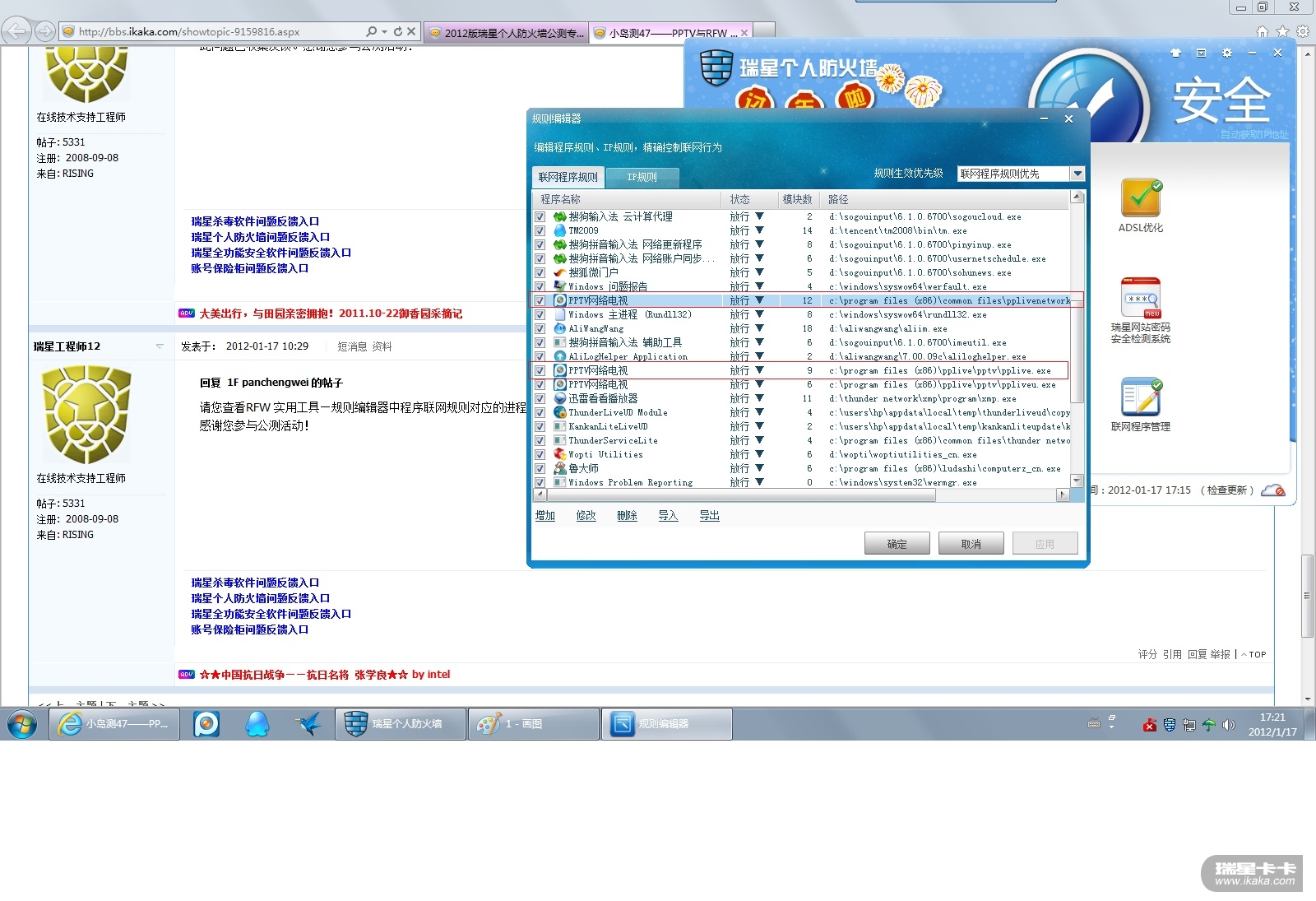Viewport: 1316px width, 901px height.
Task: Open status dropdown for AliWangWang rule
Action: (759, 328)
